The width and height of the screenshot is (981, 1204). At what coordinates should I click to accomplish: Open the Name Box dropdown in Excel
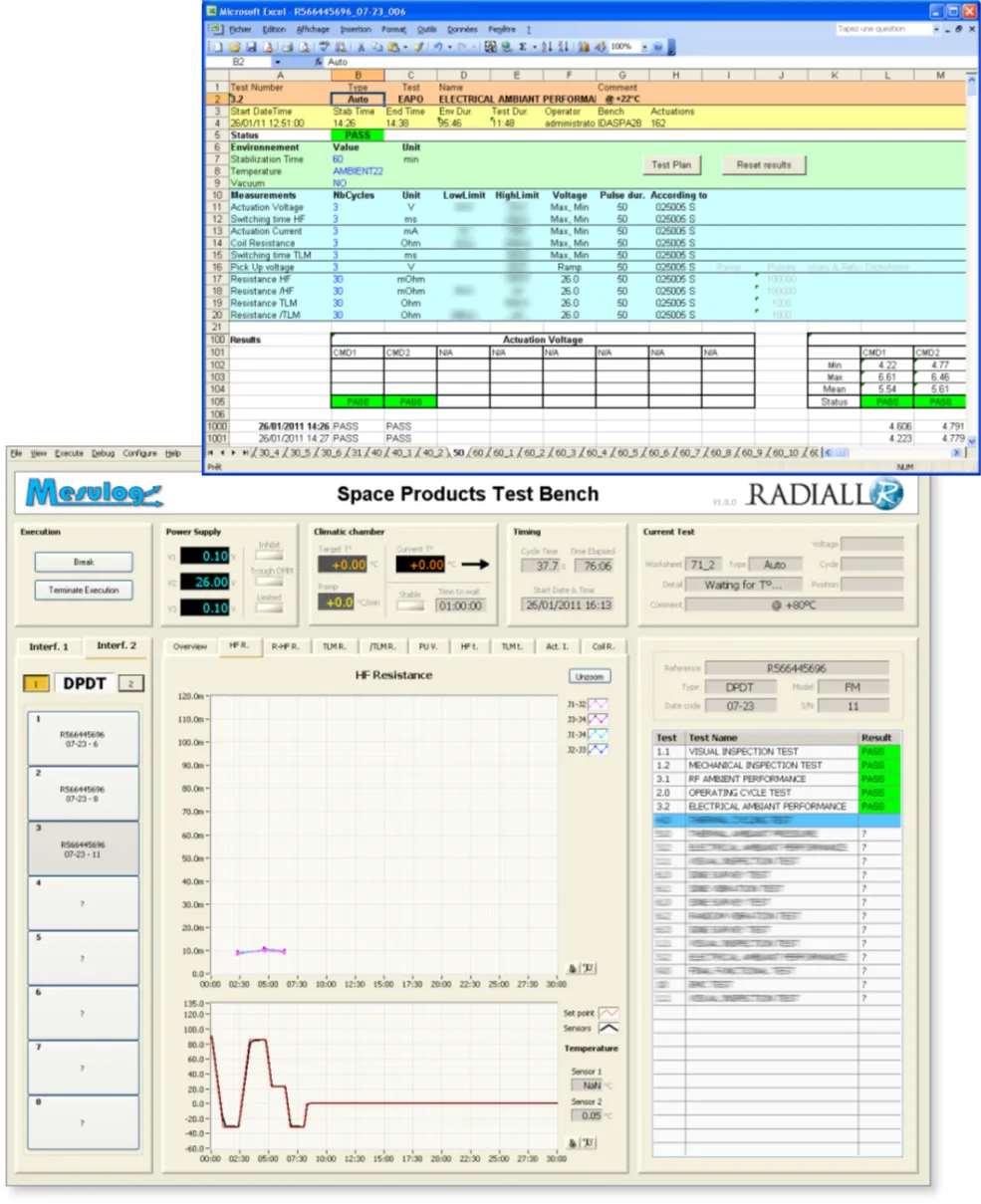[277, 62]
